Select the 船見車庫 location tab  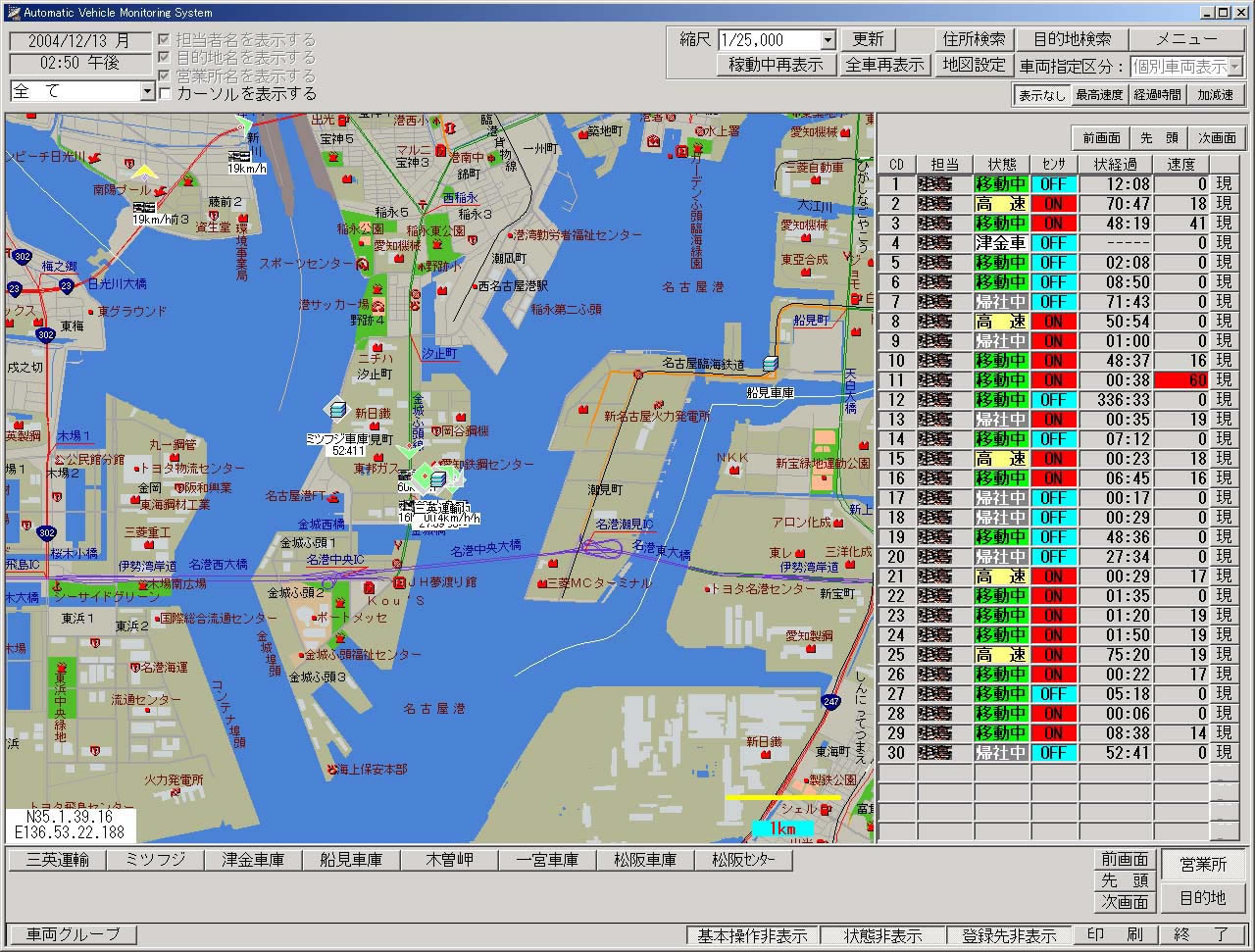pyautogui.click(x=351, y=860)
